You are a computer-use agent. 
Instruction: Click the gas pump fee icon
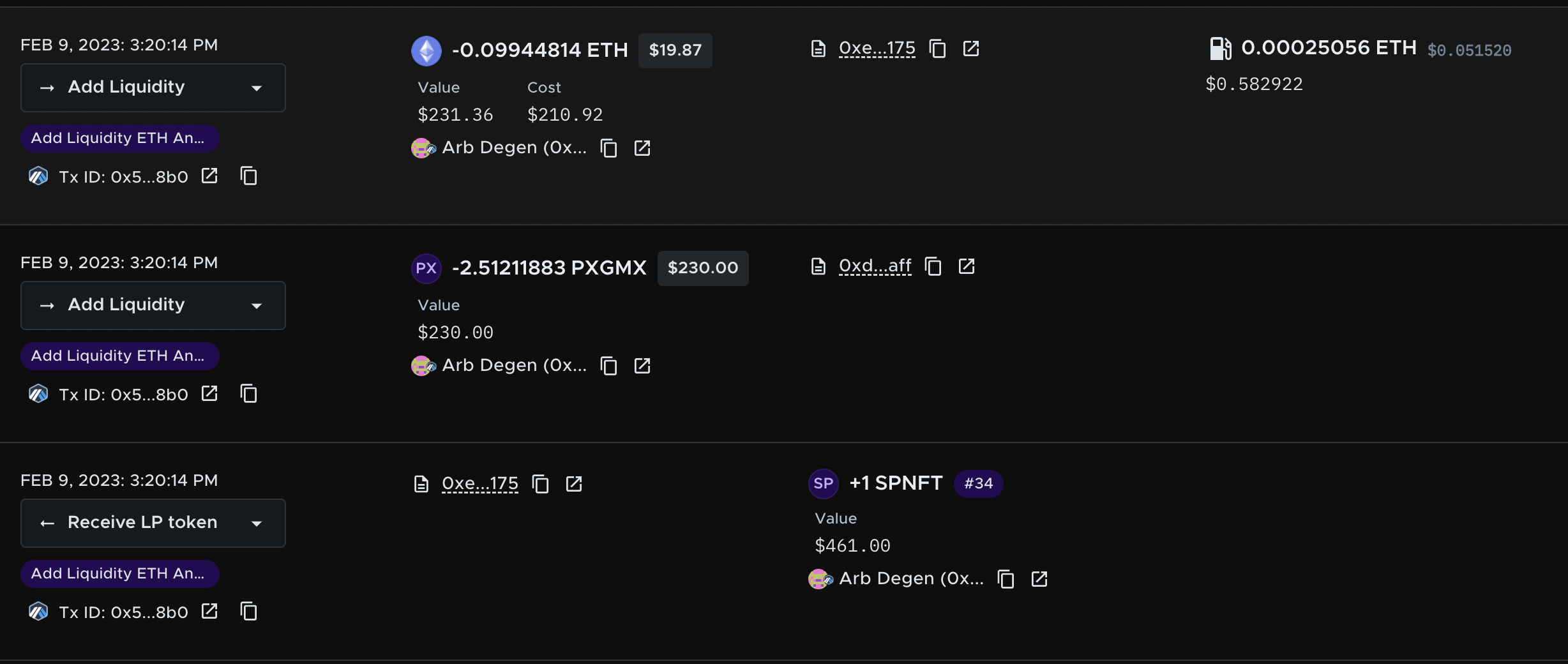1220,49
